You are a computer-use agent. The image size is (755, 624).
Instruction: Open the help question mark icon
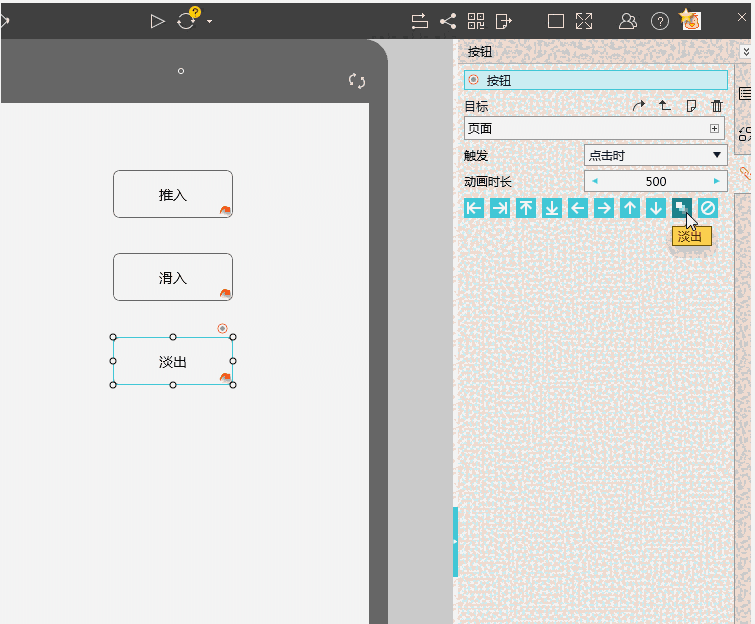point(660,21)
